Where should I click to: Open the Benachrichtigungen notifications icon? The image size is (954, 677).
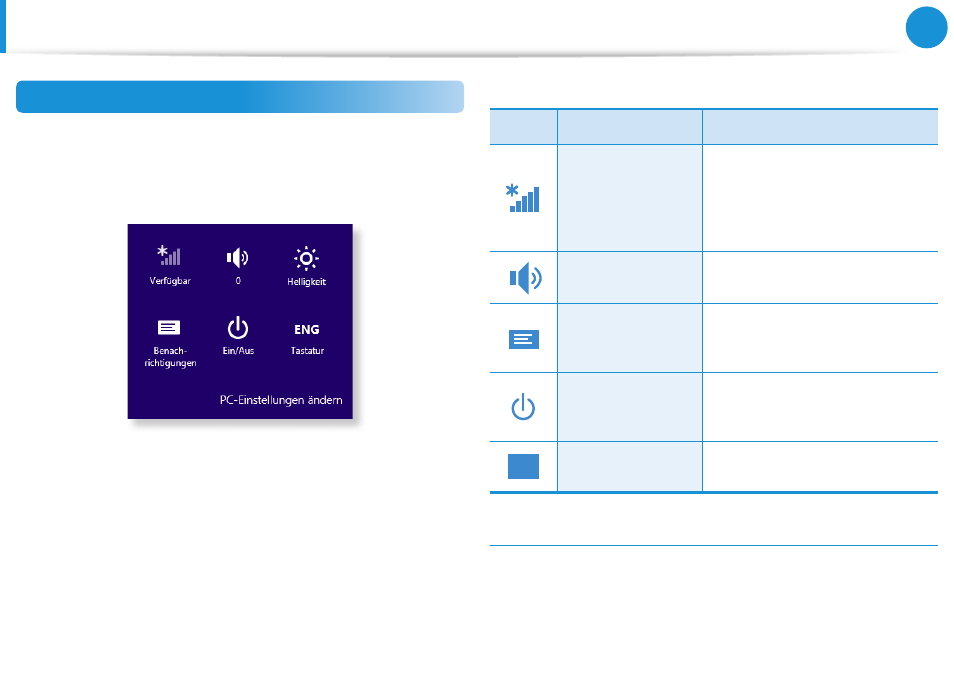pyautogui.click(x=169, y=328)
